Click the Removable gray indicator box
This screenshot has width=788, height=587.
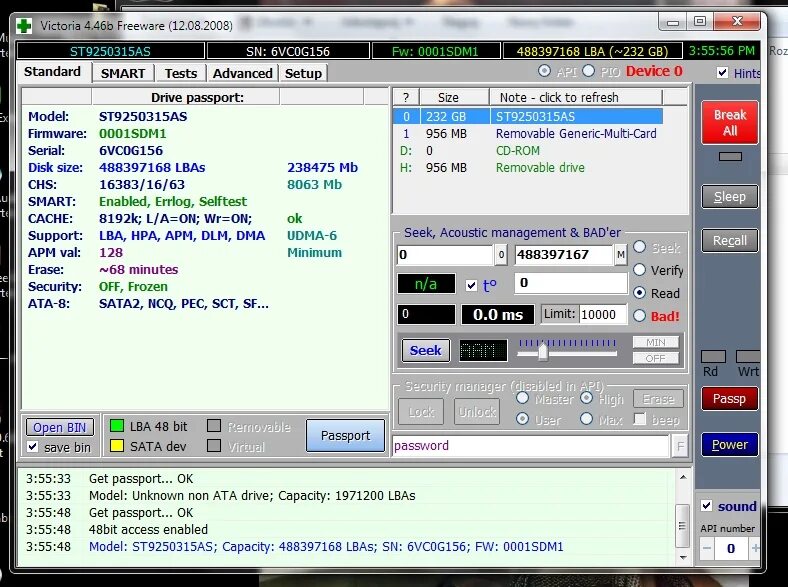tap(214, 426)
